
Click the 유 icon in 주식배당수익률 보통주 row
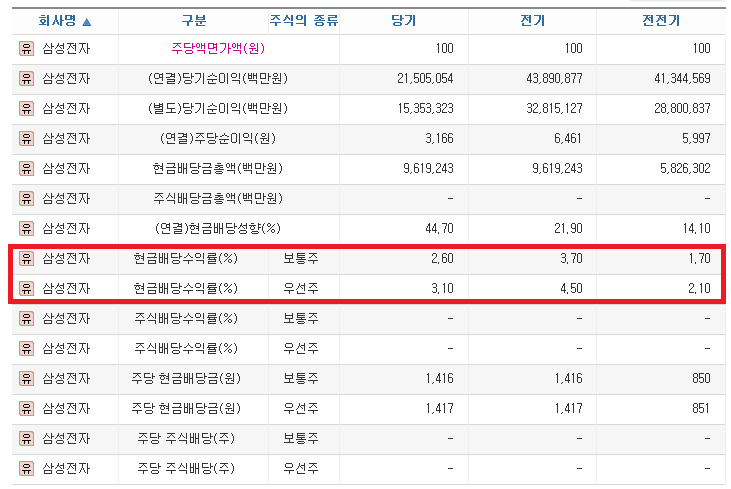[26, 318]
